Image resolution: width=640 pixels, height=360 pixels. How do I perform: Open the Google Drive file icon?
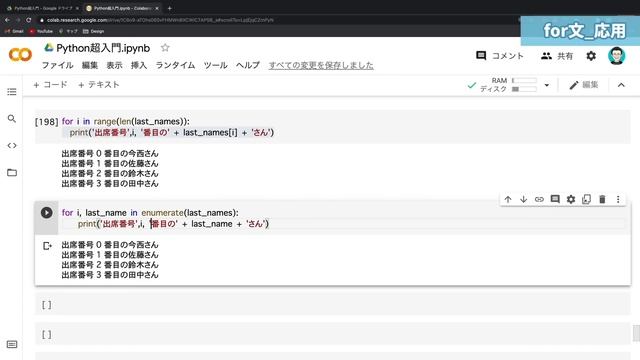pyautogui.click(x=49, y=47)
